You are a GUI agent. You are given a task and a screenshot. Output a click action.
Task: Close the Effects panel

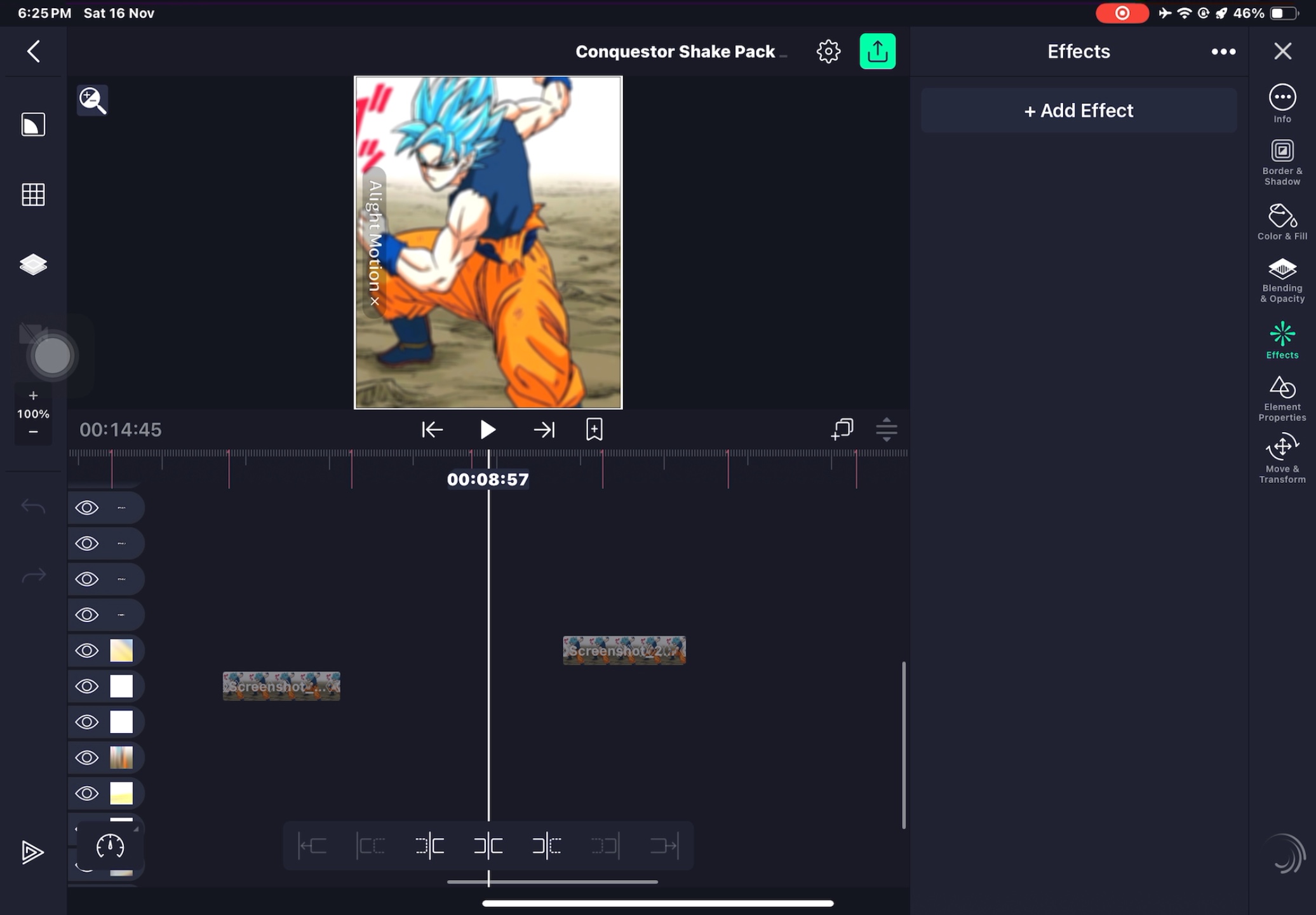point(1282,51)
